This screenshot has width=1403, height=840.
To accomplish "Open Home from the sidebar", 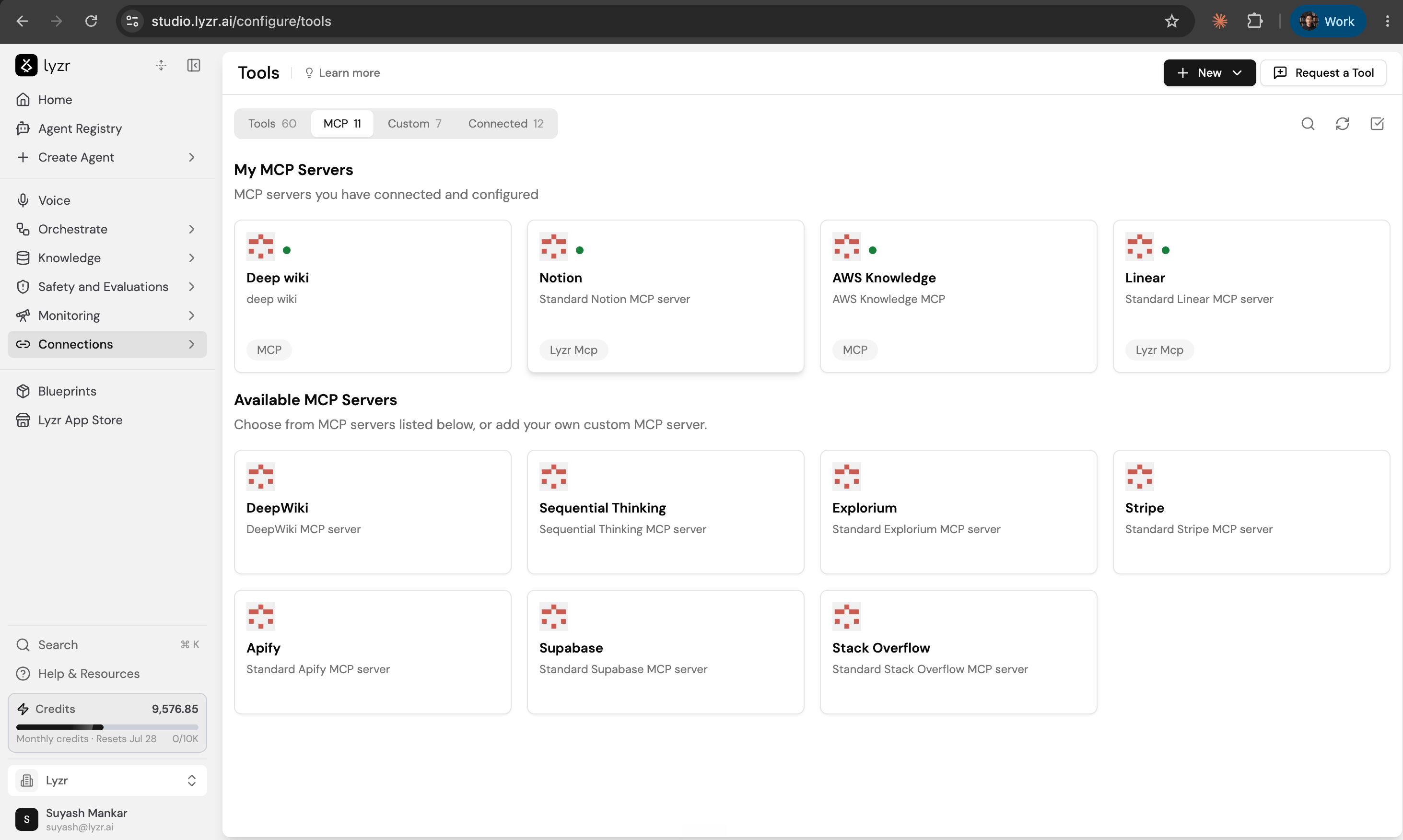I will click(x=107, y=100).
